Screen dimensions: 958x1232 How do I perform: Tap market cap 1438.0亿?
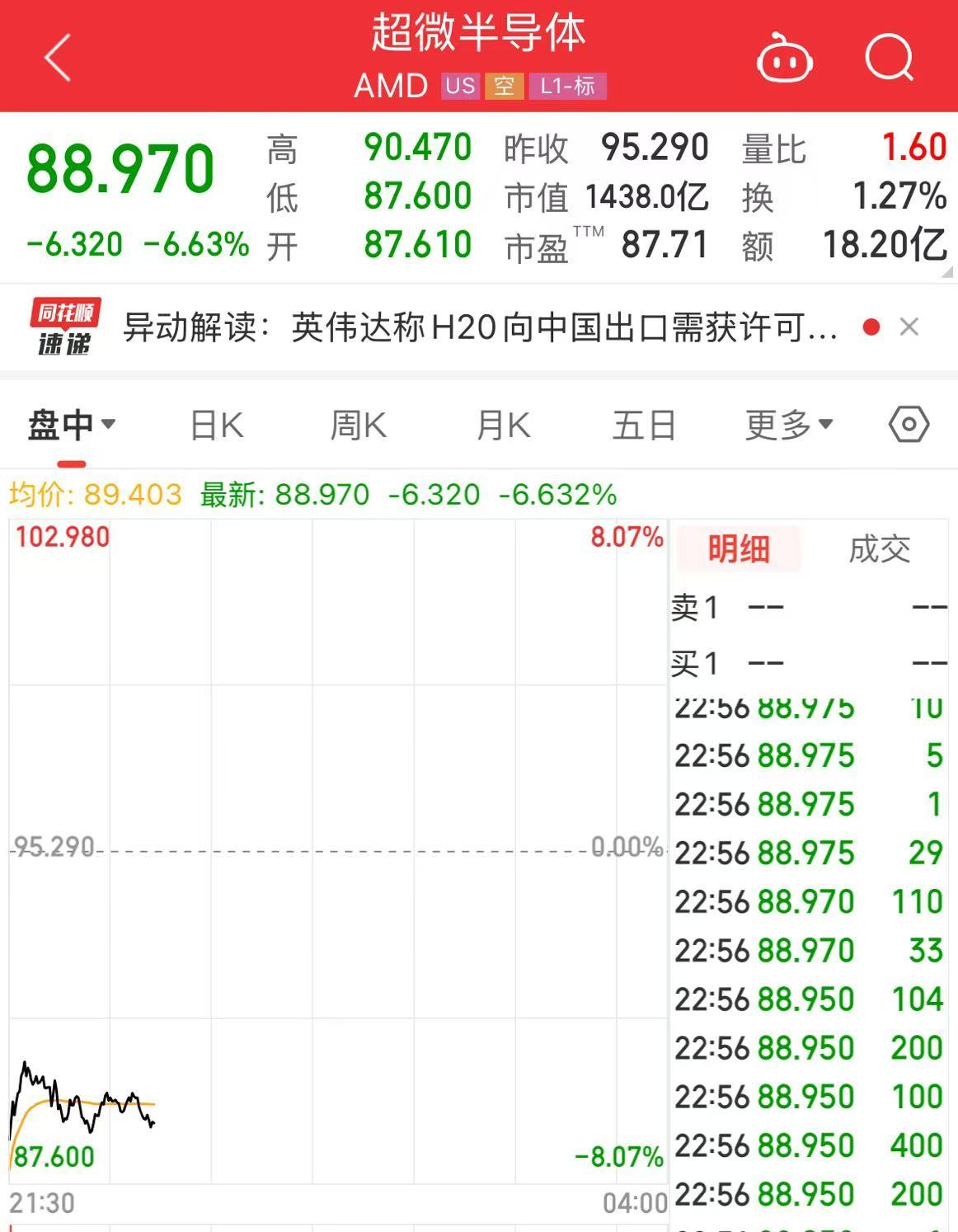point(647,196)
